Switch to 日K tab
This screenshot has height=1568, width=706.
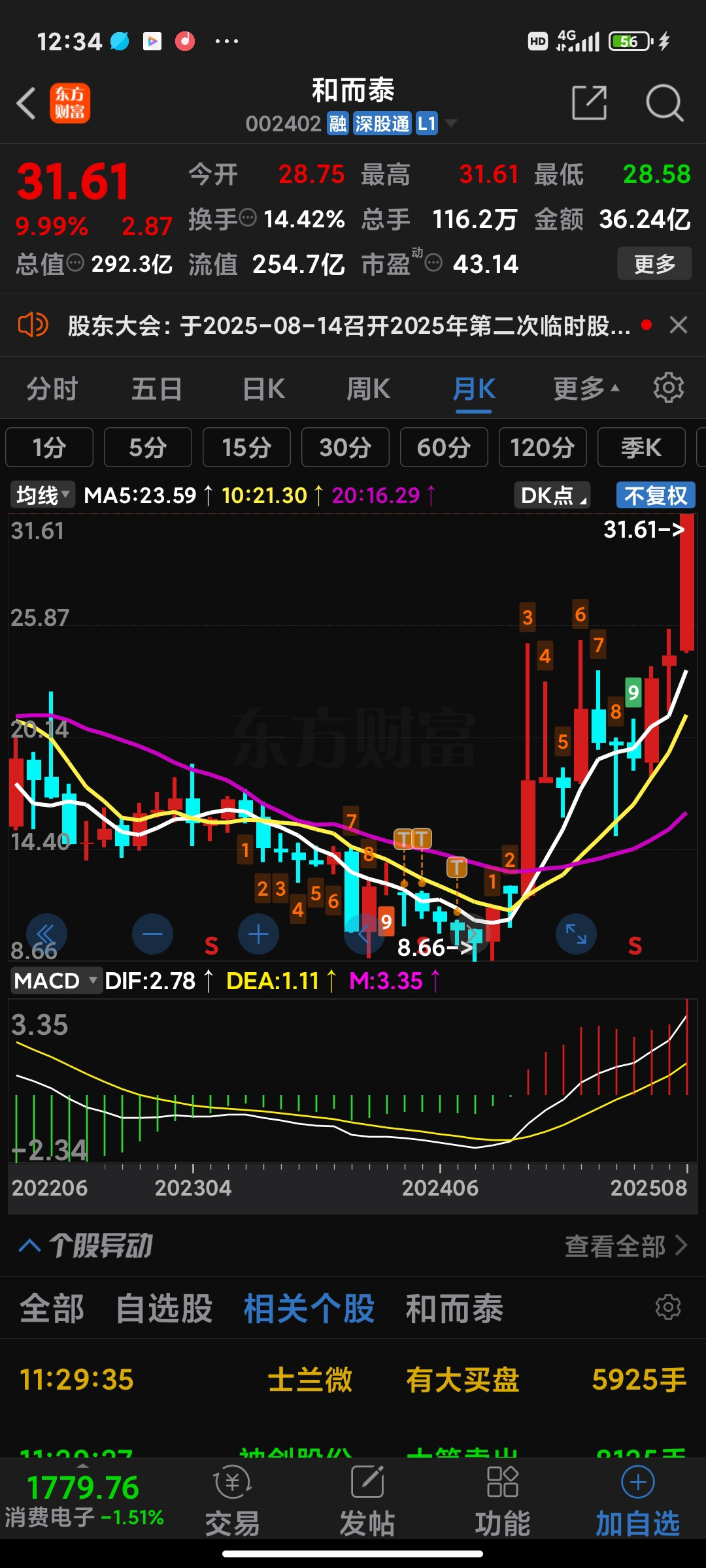[263, 389]
